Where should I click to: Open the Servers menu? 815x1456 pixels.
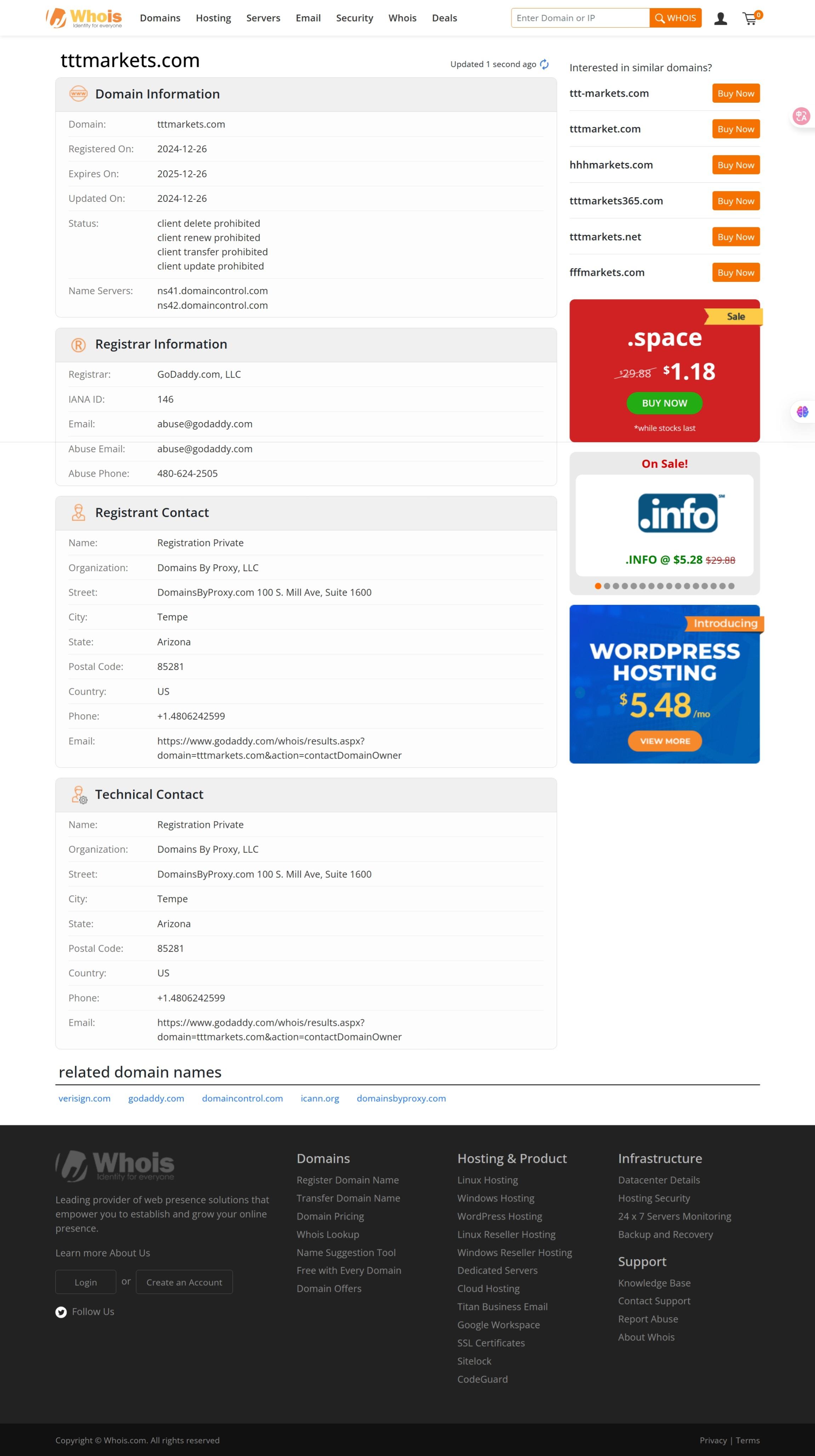[x=263, y=18]
